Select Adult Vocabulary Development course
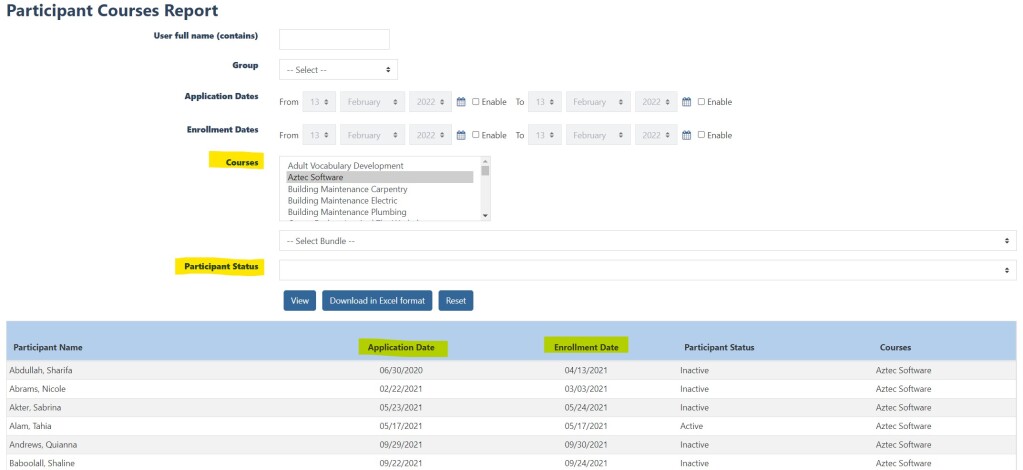The image size is (1023, 470). click(x=380, y=165)
